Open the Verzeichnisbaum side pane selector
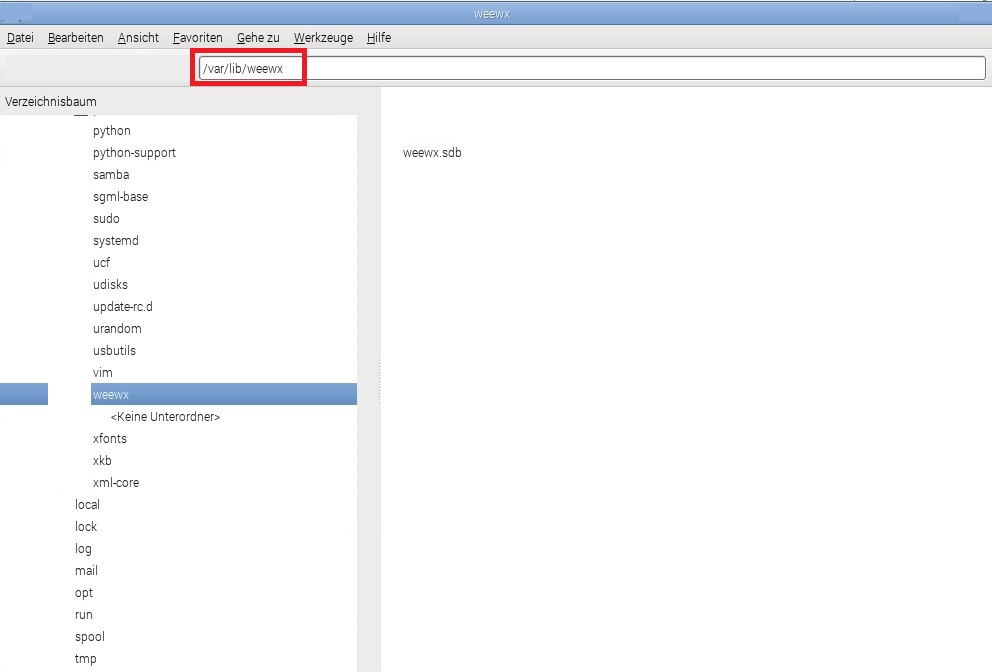Screen dimensions: 992x672 point(51,101)
